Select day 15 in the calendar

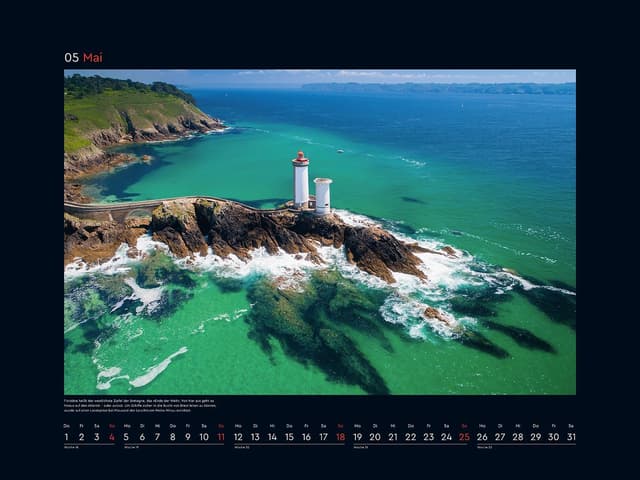(x=289, y=437)
